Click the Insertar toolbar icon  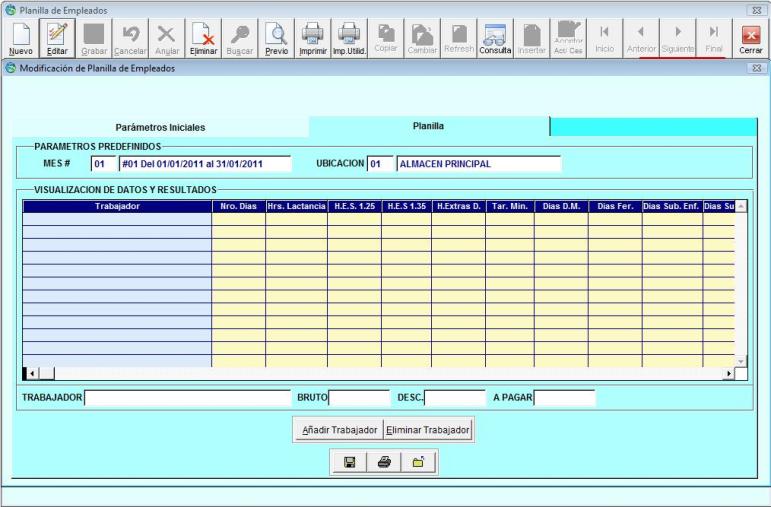532,39
